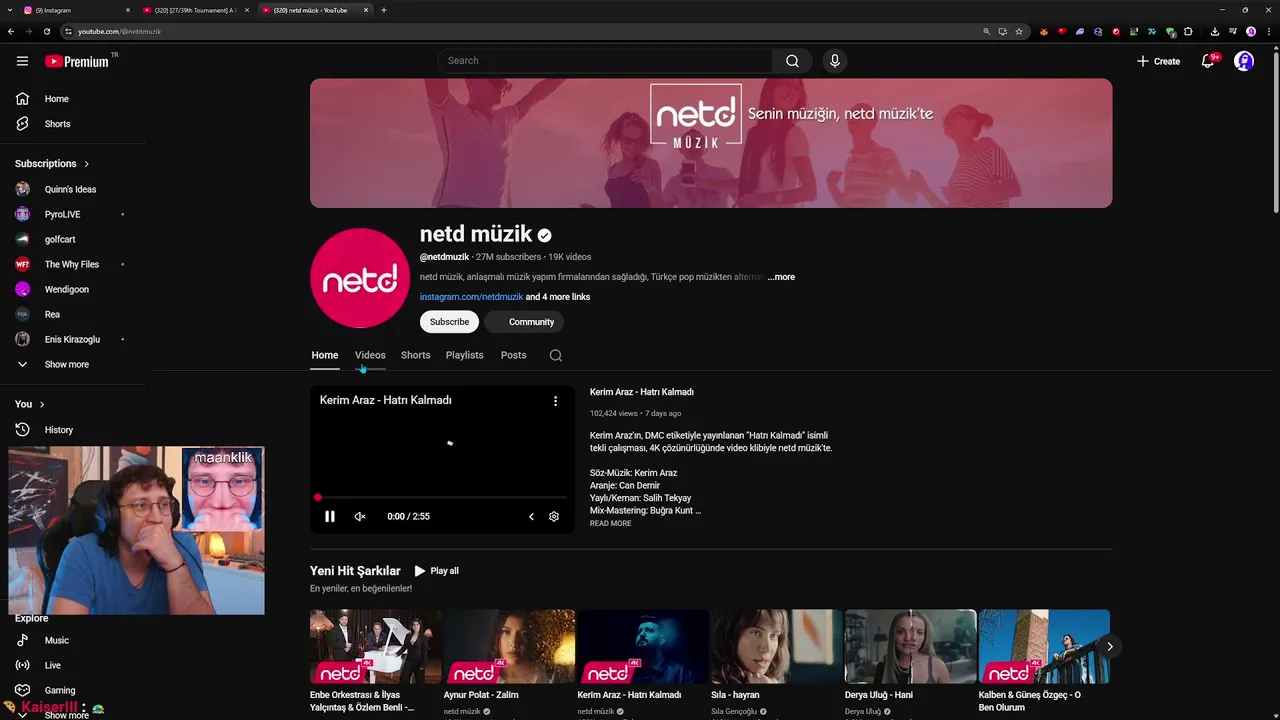Seek on the featured video progress bar
This screenshot has height=720, width=1280.
point(442,497)
